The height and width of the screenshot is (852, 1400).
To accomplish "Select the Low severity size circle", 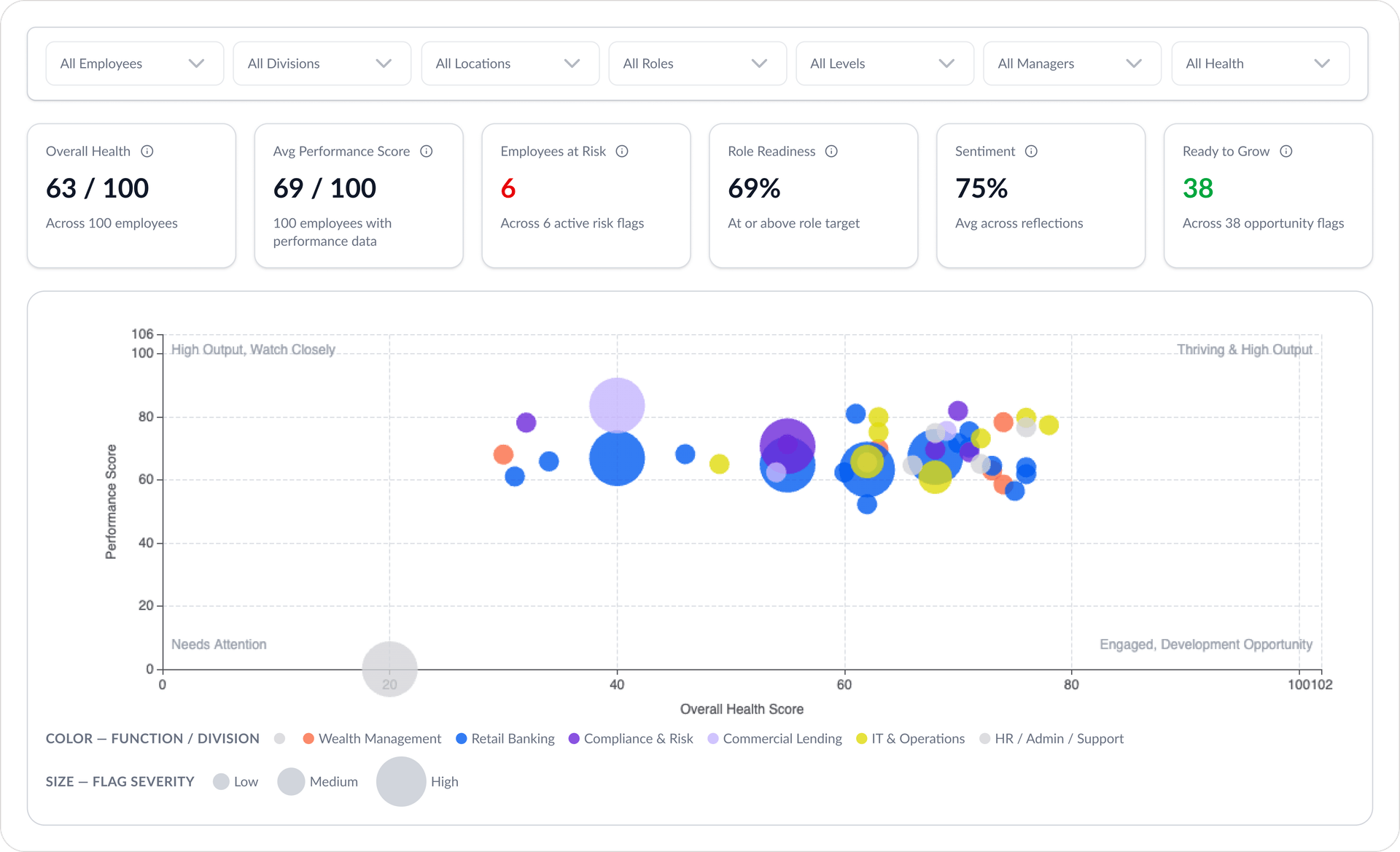I will [221, 781].
